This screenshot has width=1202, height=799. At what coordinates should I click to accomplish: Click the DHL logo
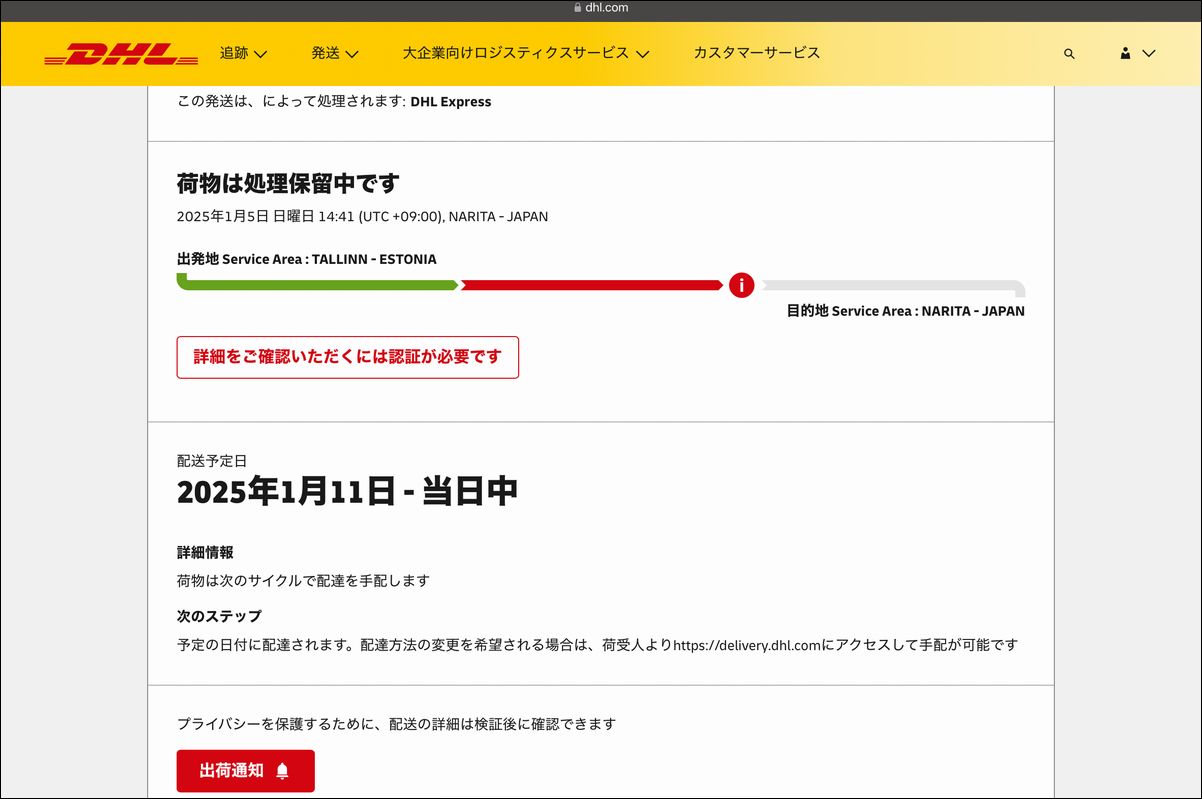point(121,54)
